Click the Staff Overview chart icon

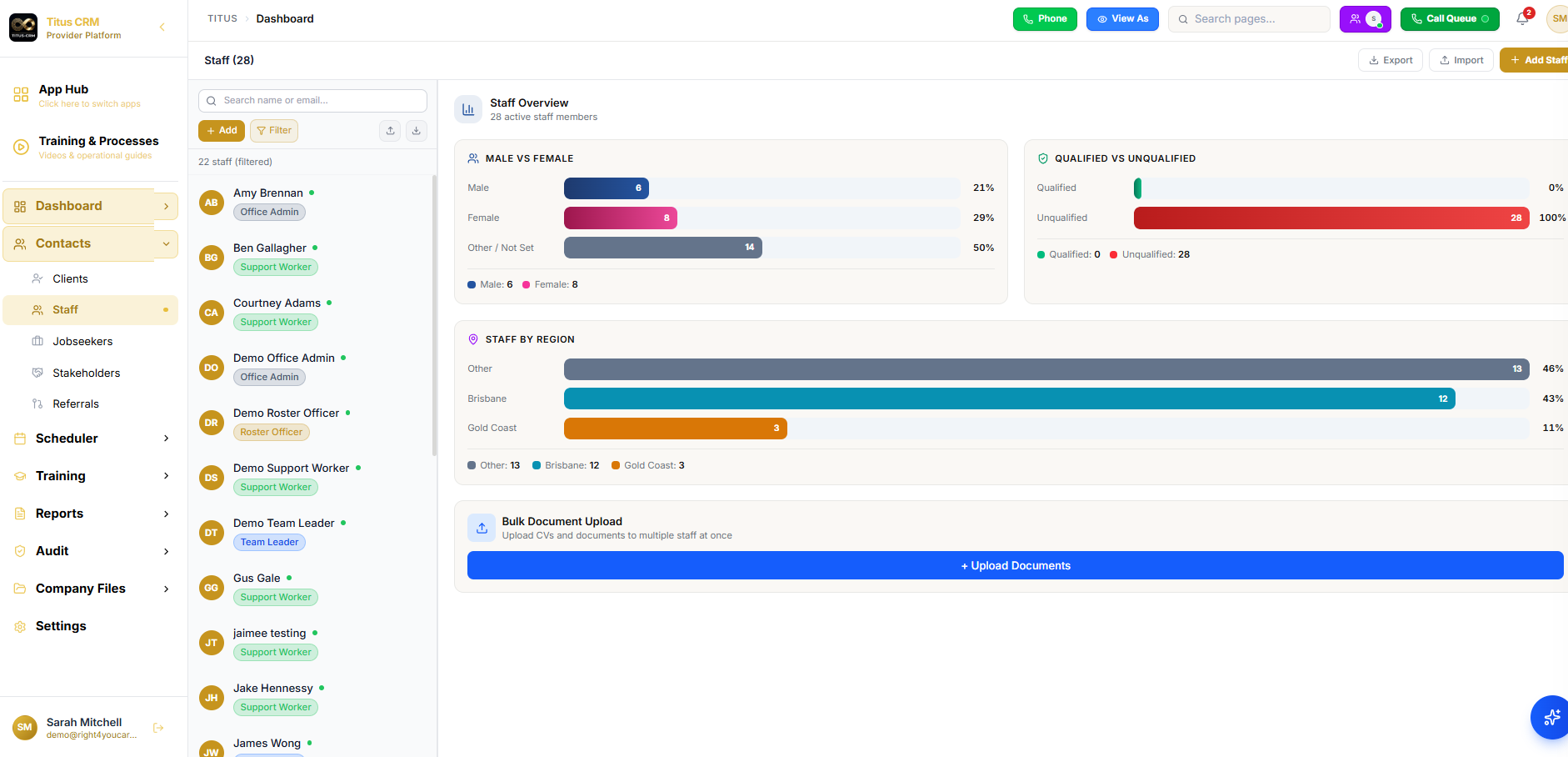click(x=468, y=109)
